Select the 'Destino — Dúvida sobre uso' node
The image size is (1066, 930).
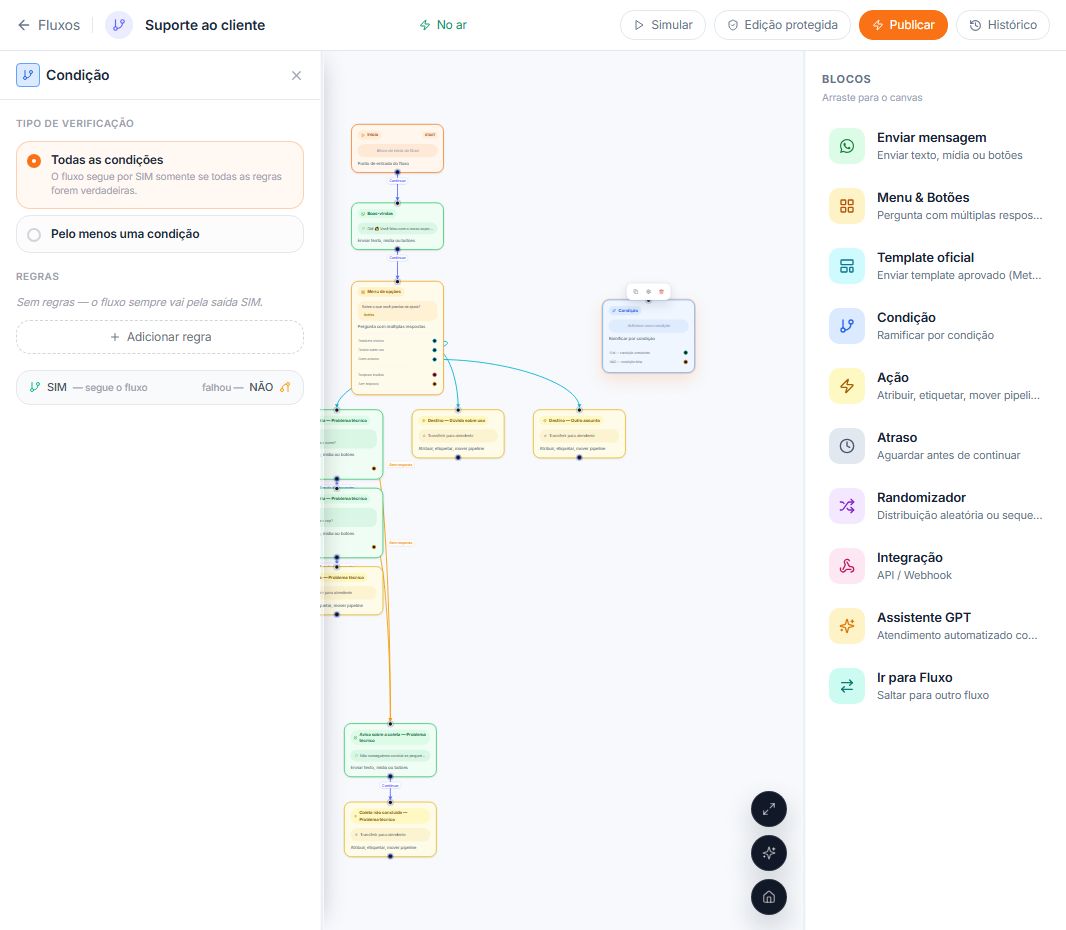point(458,434)
